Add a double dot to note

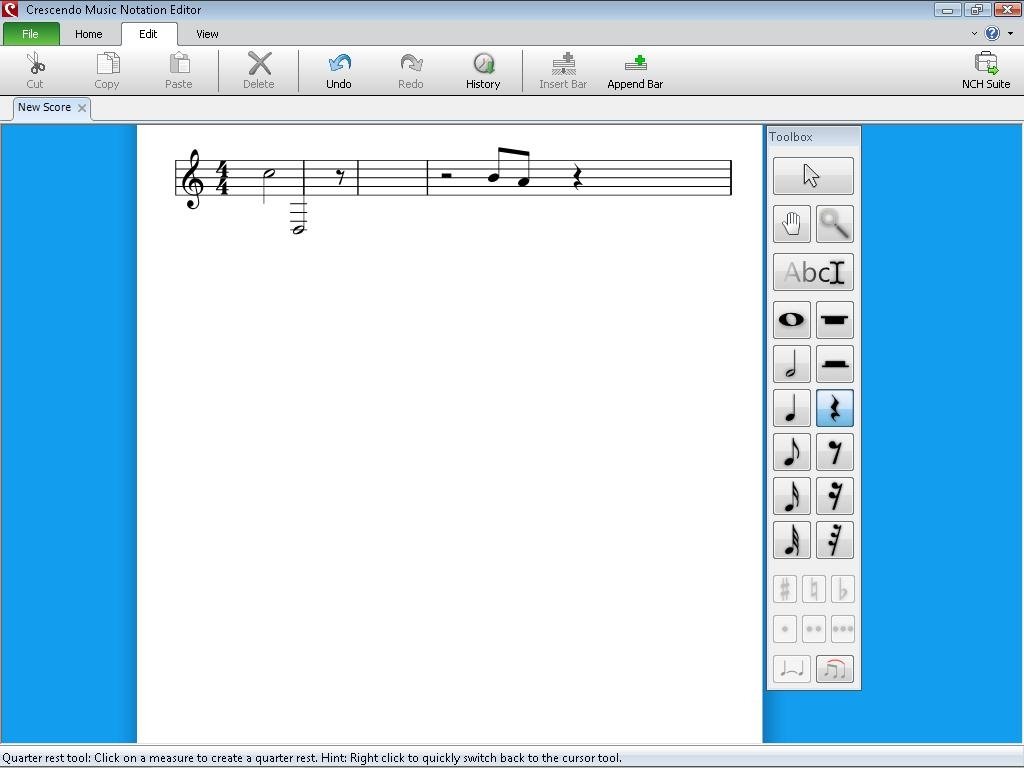[x=814, y=629]
